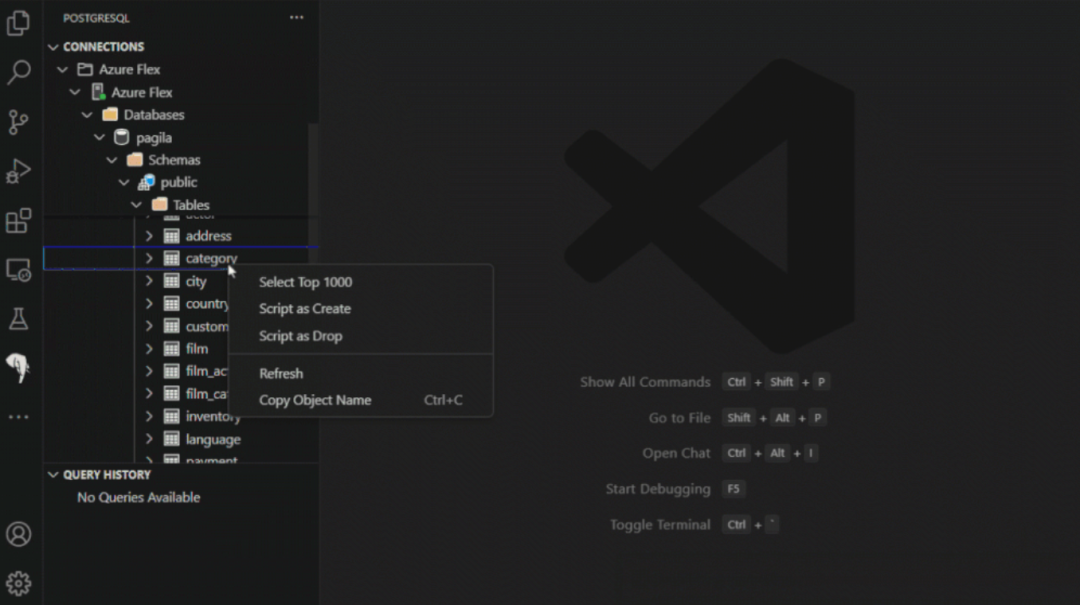The height and width of the screenshot is (605, 1080).
Task: Open the Manage settings gear
Action: point(19,584)
